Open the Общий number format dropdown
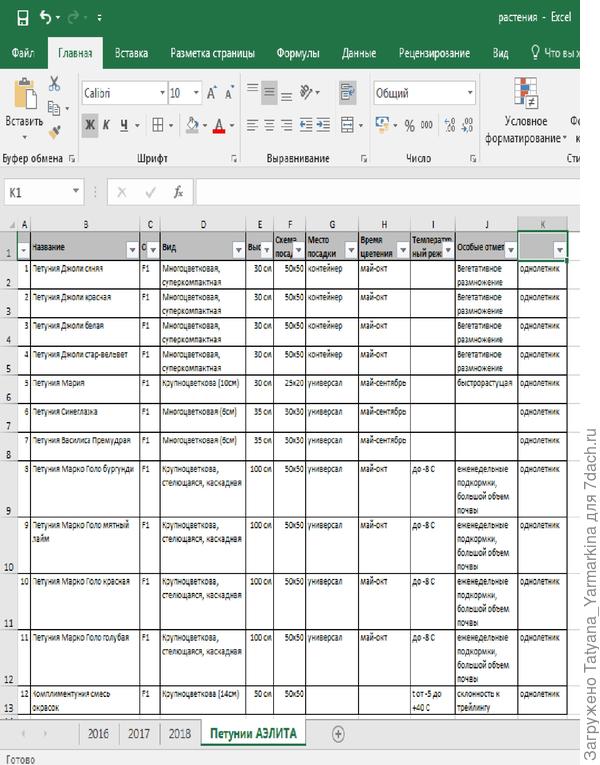Viewport: 600px width, 765px height. (x=470, y=93)
